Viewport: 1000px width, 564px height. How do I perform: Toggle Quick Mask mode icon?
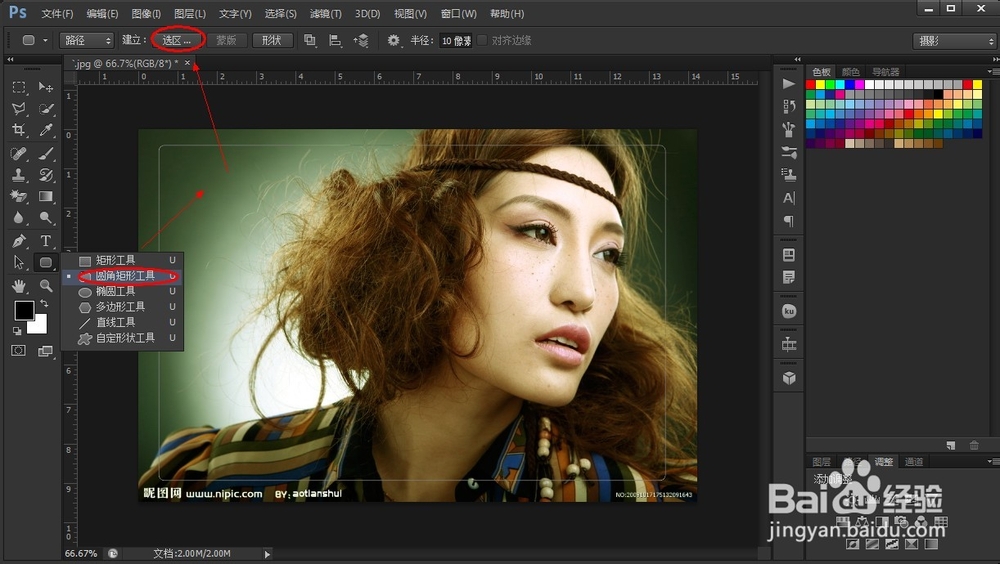coord(18,351)
